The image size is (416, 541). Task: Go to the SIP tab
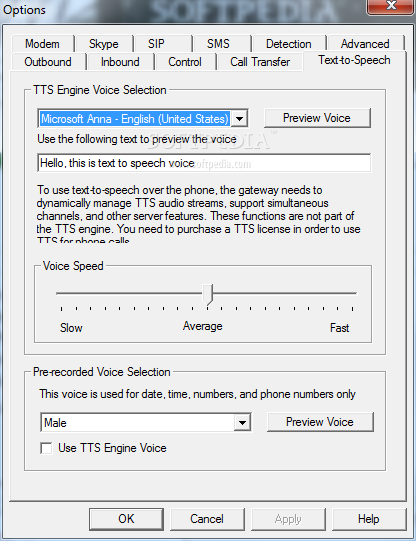(x=157, y=44)
